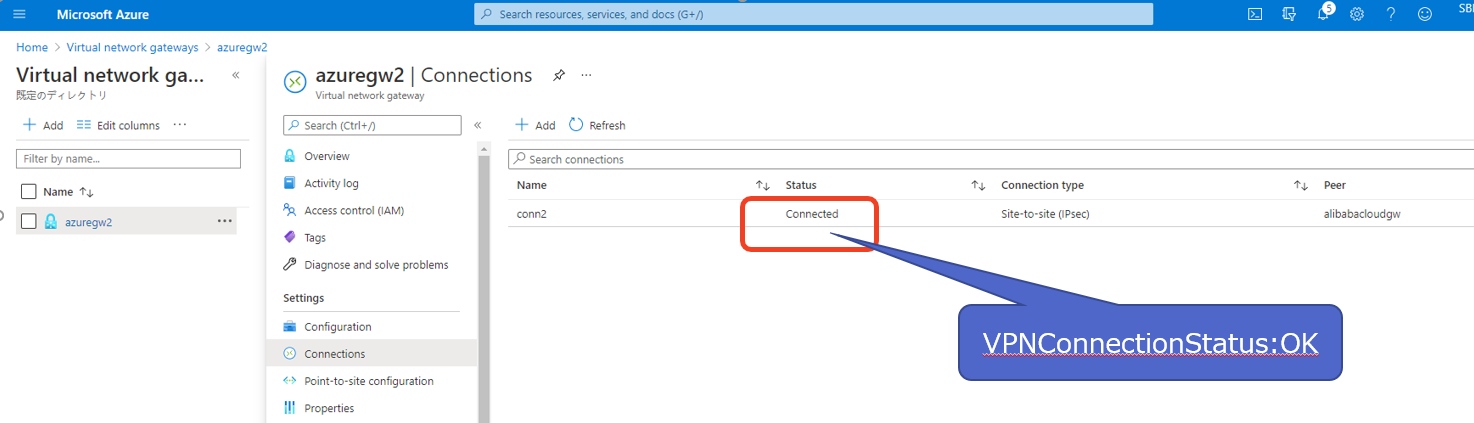Open the Feedback smiley icon
This screenshot has height=423, width=1474.
[x=1425, y=14]
